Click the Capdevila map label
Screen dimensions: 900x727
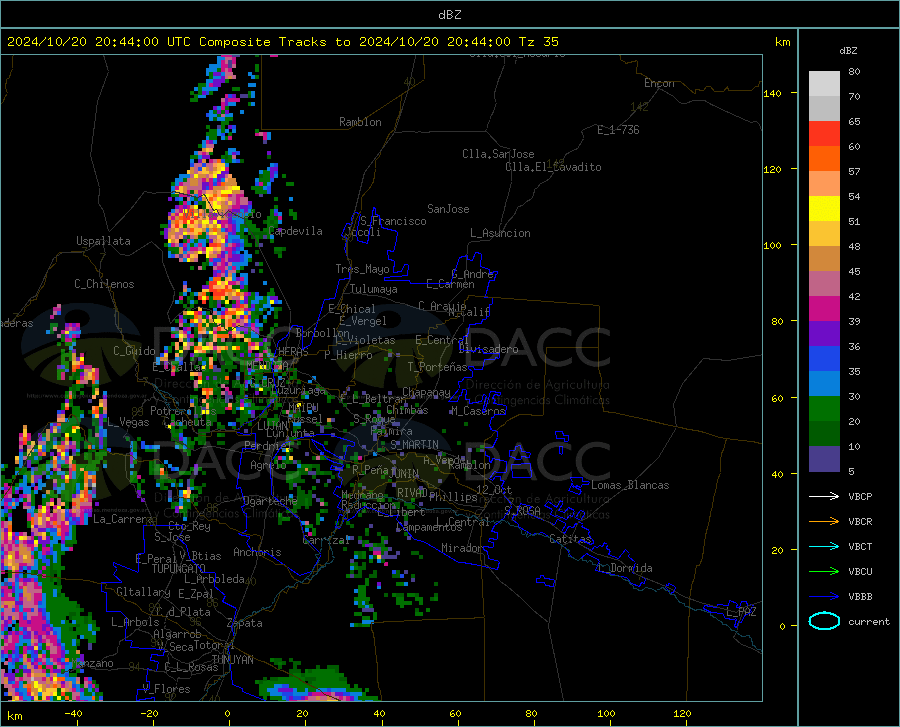296,231
